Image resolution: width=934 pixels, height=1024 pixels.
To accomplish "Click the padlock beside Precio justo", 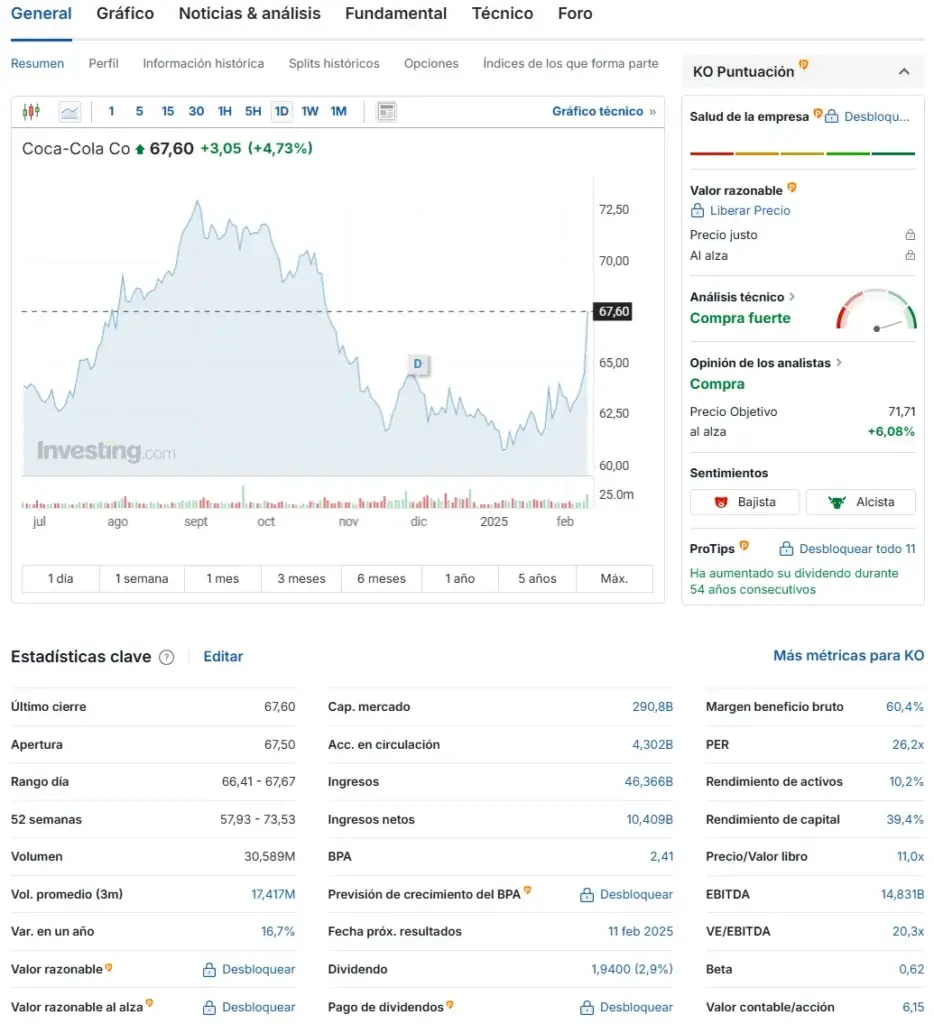I will pyautogui.click(x=910, y=234).
